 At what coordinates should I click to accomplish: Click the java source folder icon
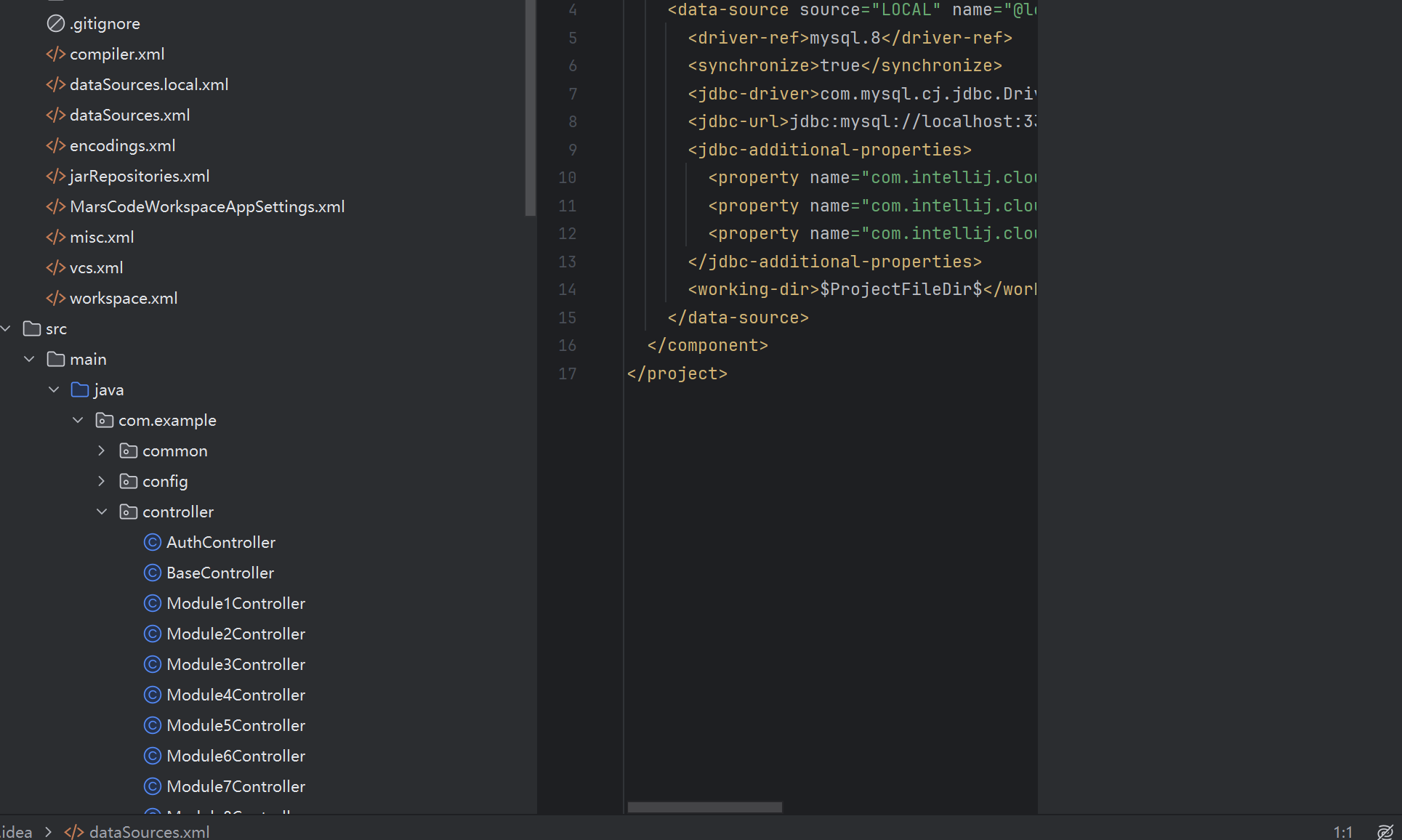80,390
